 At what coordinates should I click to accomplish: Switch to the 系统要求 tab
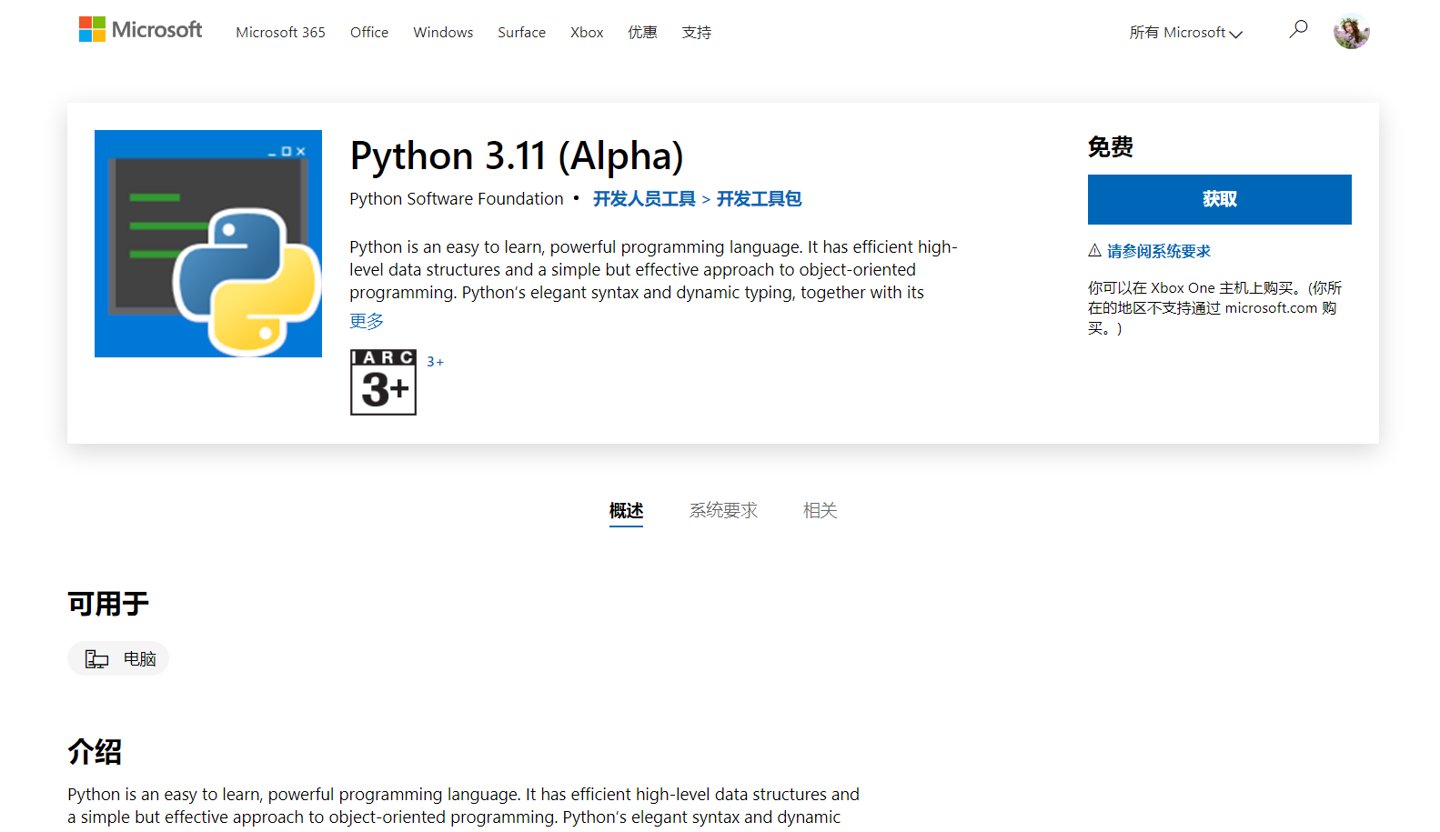click(x=723, y=511)
